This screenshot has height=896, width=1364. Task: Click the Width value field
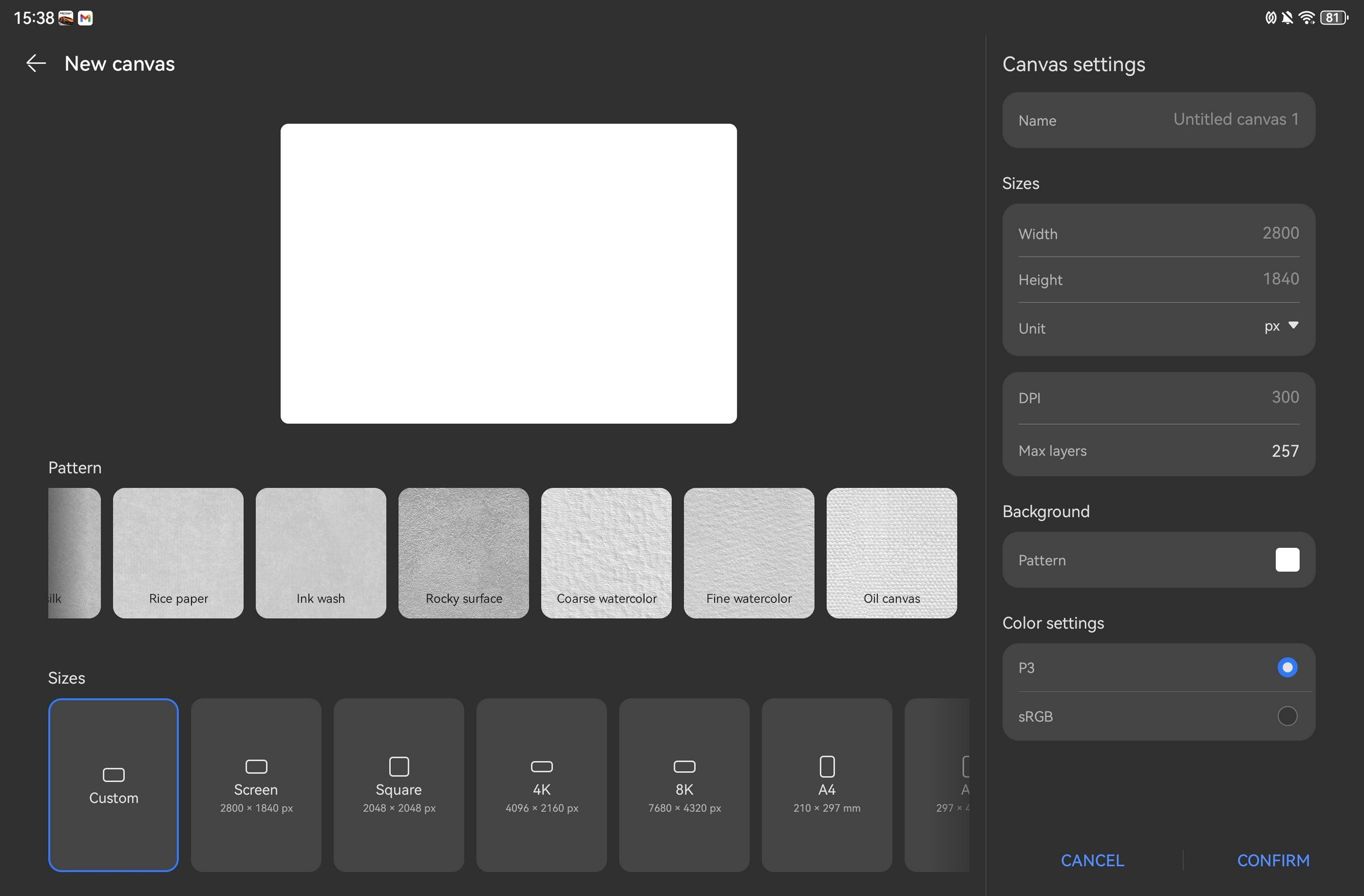point(1280,233)
